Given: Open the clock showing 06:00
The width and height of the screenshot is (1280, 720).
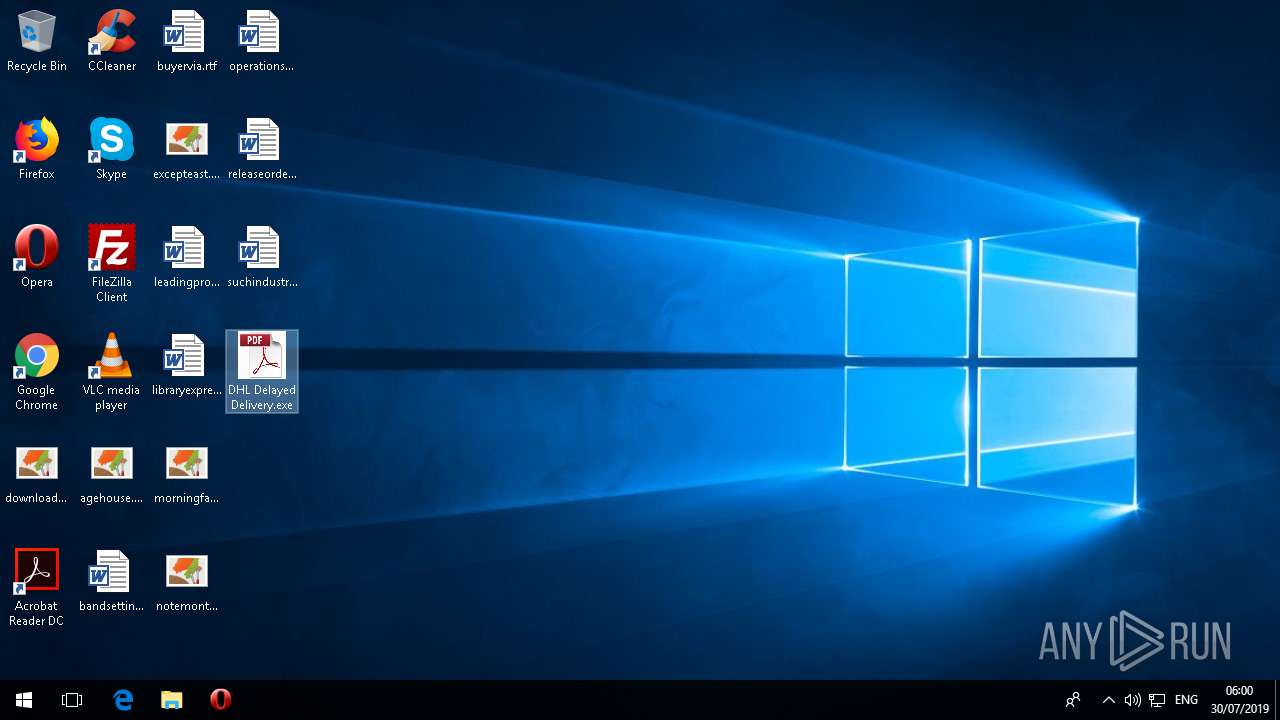Looking at the screenshot, I should pyautogui.click(x=1239, y=700).
